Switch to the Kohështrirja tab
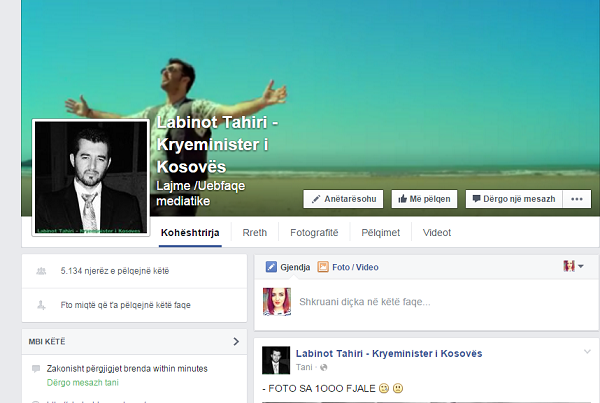The width and height of the screenshot is (600, 403). coord(190,233)
